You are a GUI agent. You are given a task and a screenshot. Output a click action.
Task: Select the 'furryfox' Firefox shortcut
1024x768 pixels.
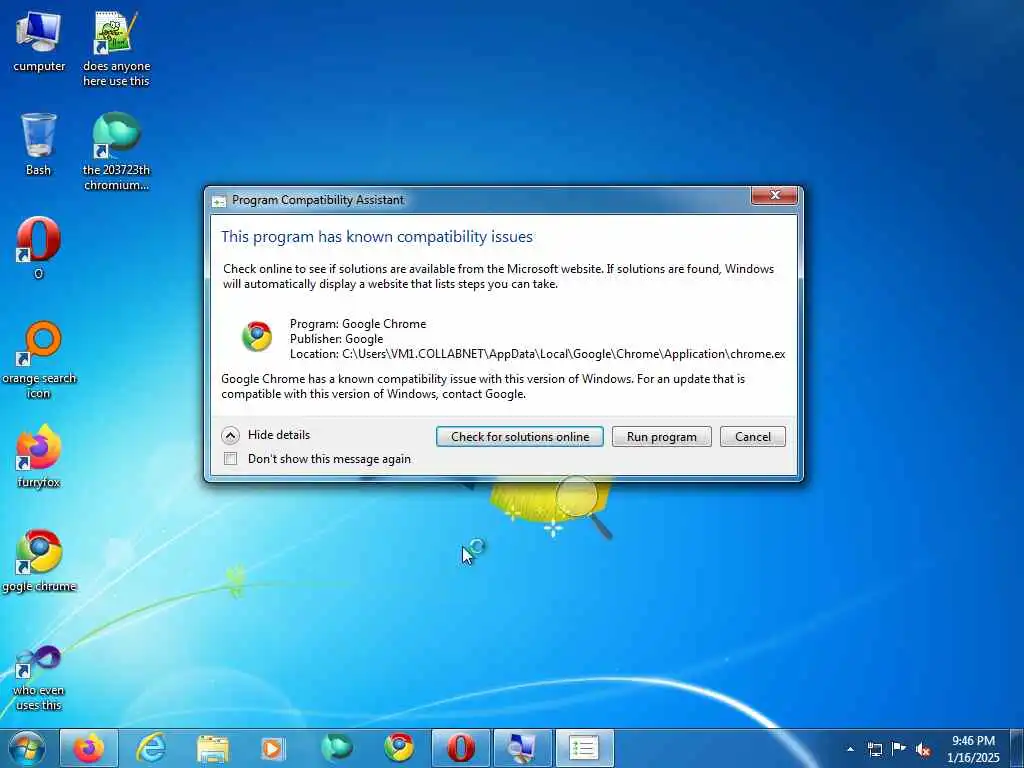coord(39,456)
